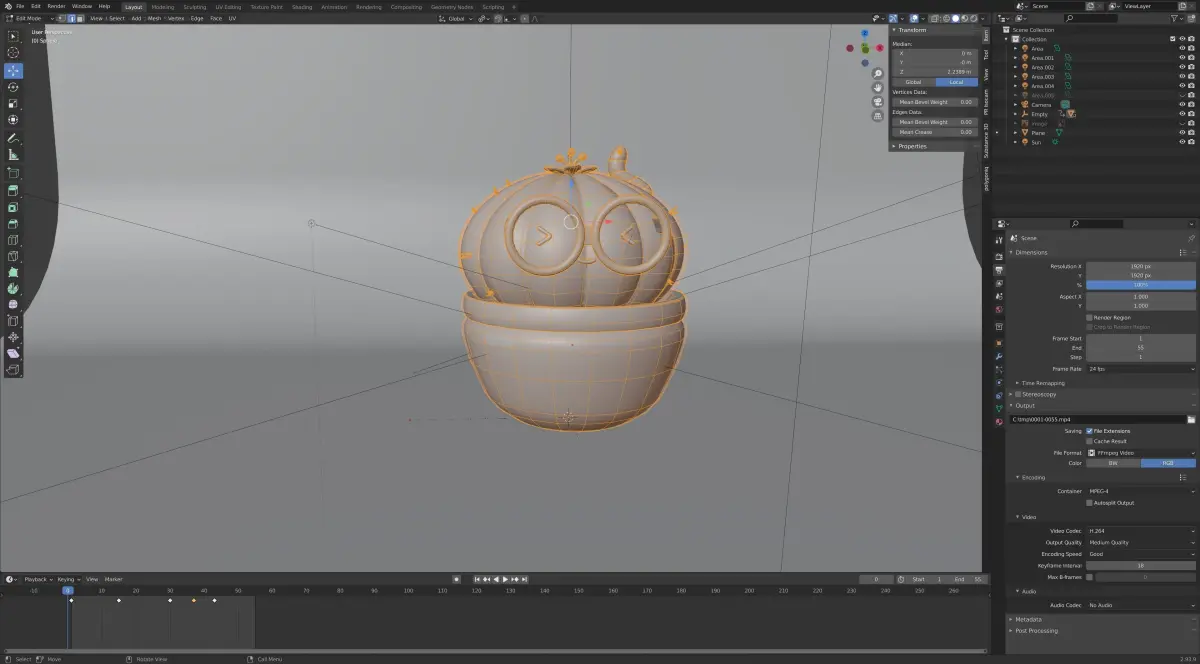
Task: Click the viewport pan hand gizmo
Action: (877, 87)
